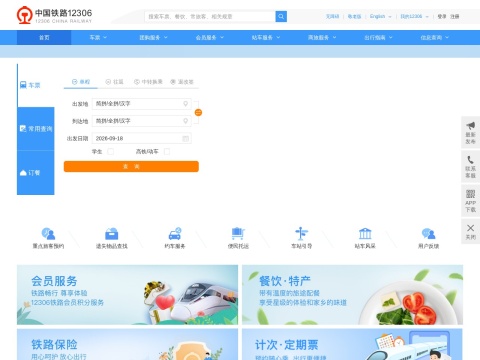The height and width of the screenshot is (360, 480).
Task: Open the 餐饮·特产 banner
Action: (352, 295)
